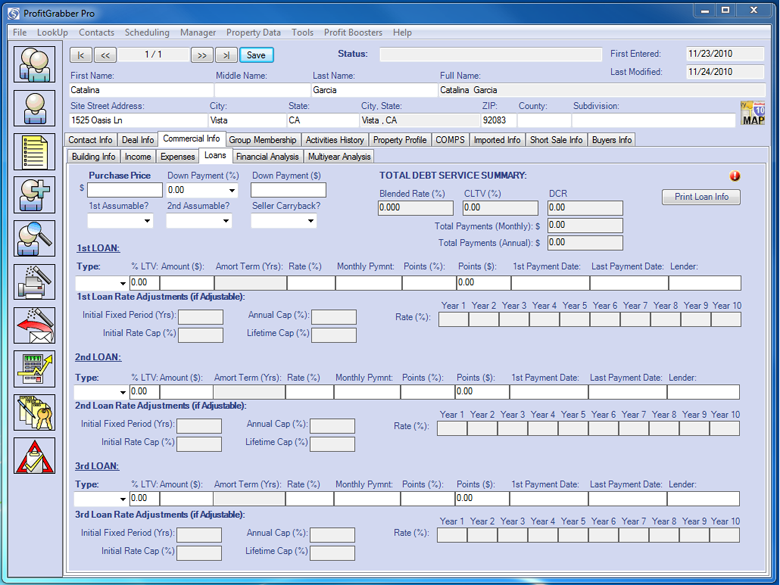This screenshot has height=585, width=780.
Task: Click the 3rd LOAN heading
Action: pyautogui.click(x=97, y=466)
